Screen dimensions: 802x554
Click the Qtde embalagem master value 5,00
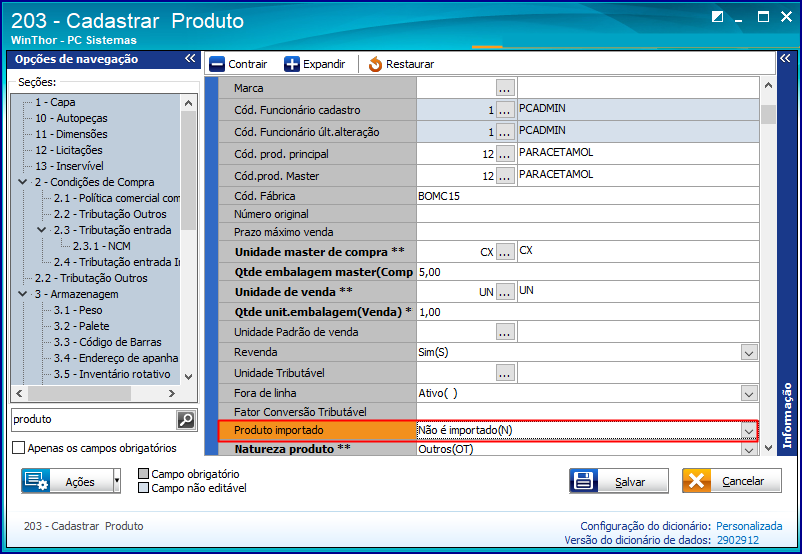587,272
